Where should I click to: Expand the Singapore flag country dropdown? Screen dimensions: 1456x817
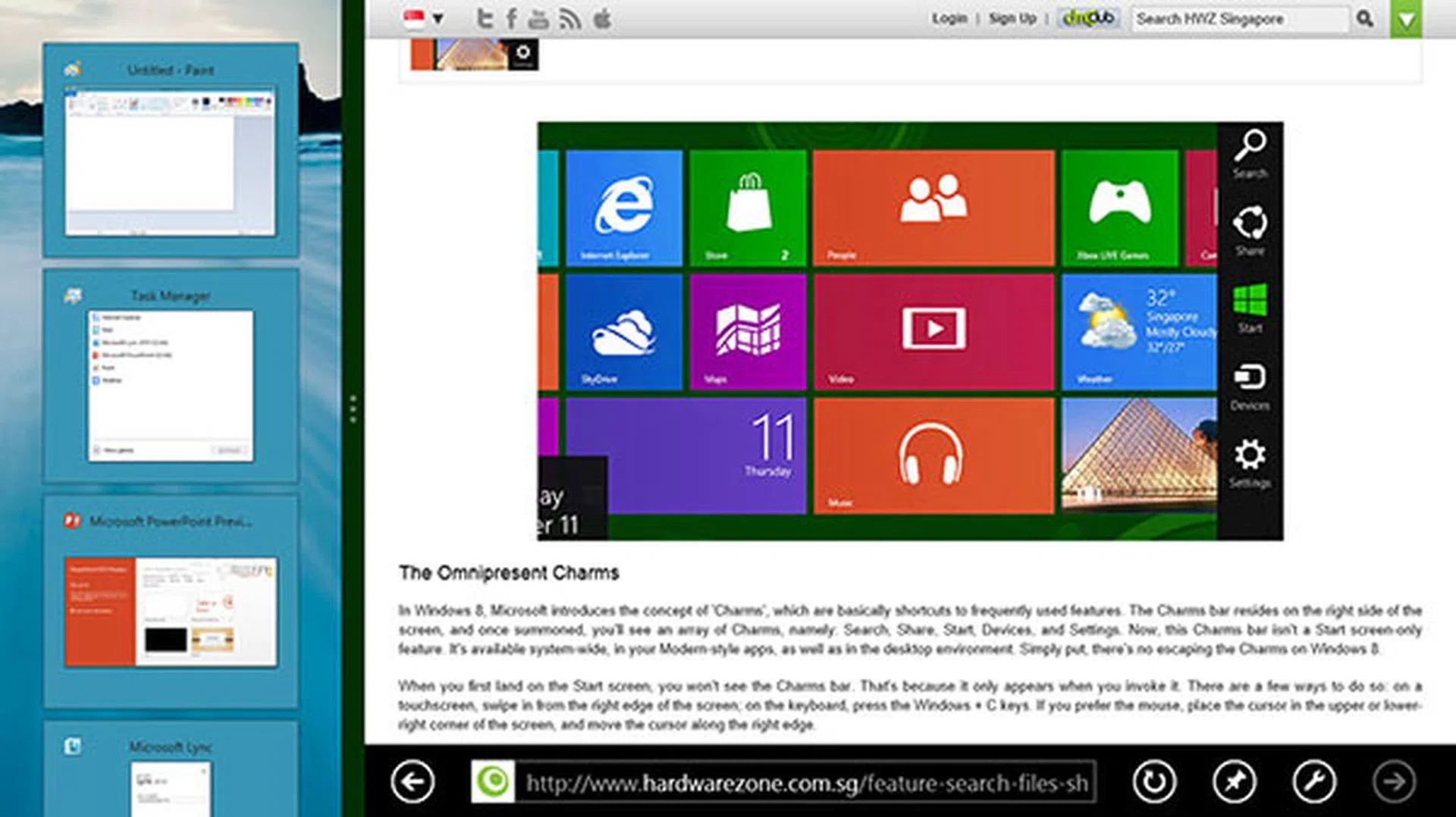click(x=425, y=18)
